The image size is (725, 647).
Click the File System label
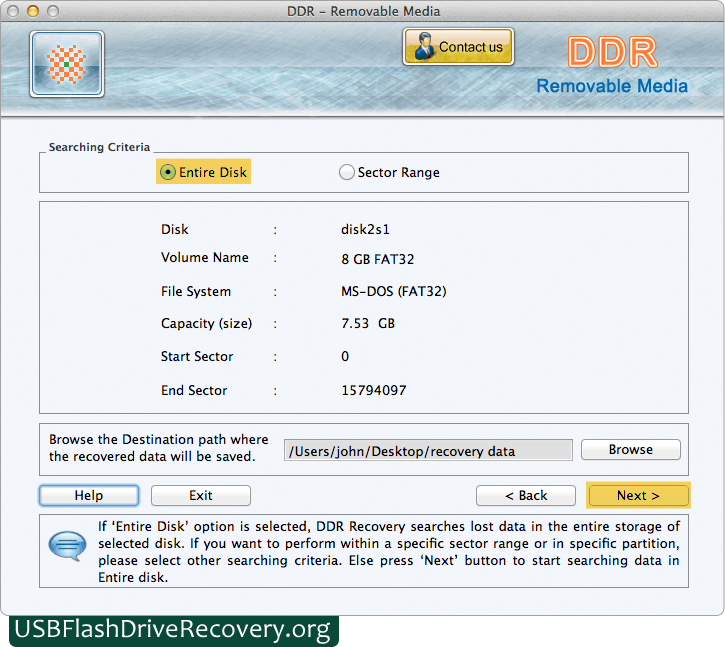(x=196, y=292)
